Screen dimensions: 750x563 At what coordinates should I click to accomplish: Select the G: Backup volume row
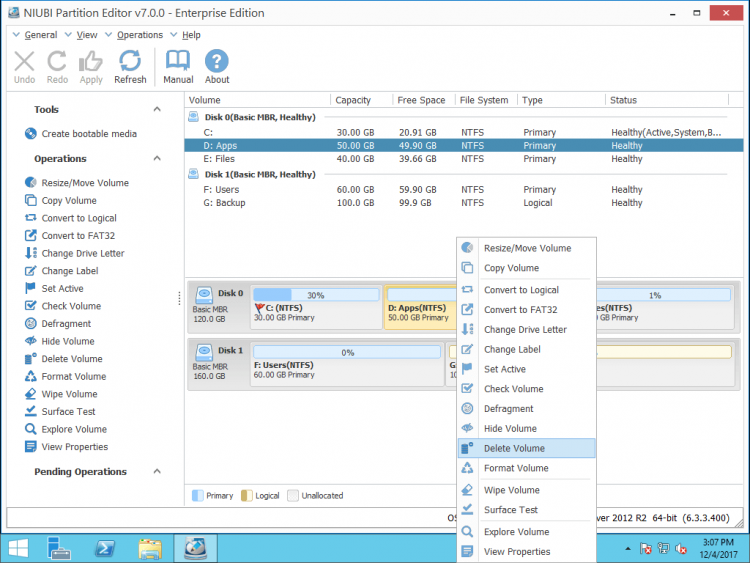click(x=463, y=203)
